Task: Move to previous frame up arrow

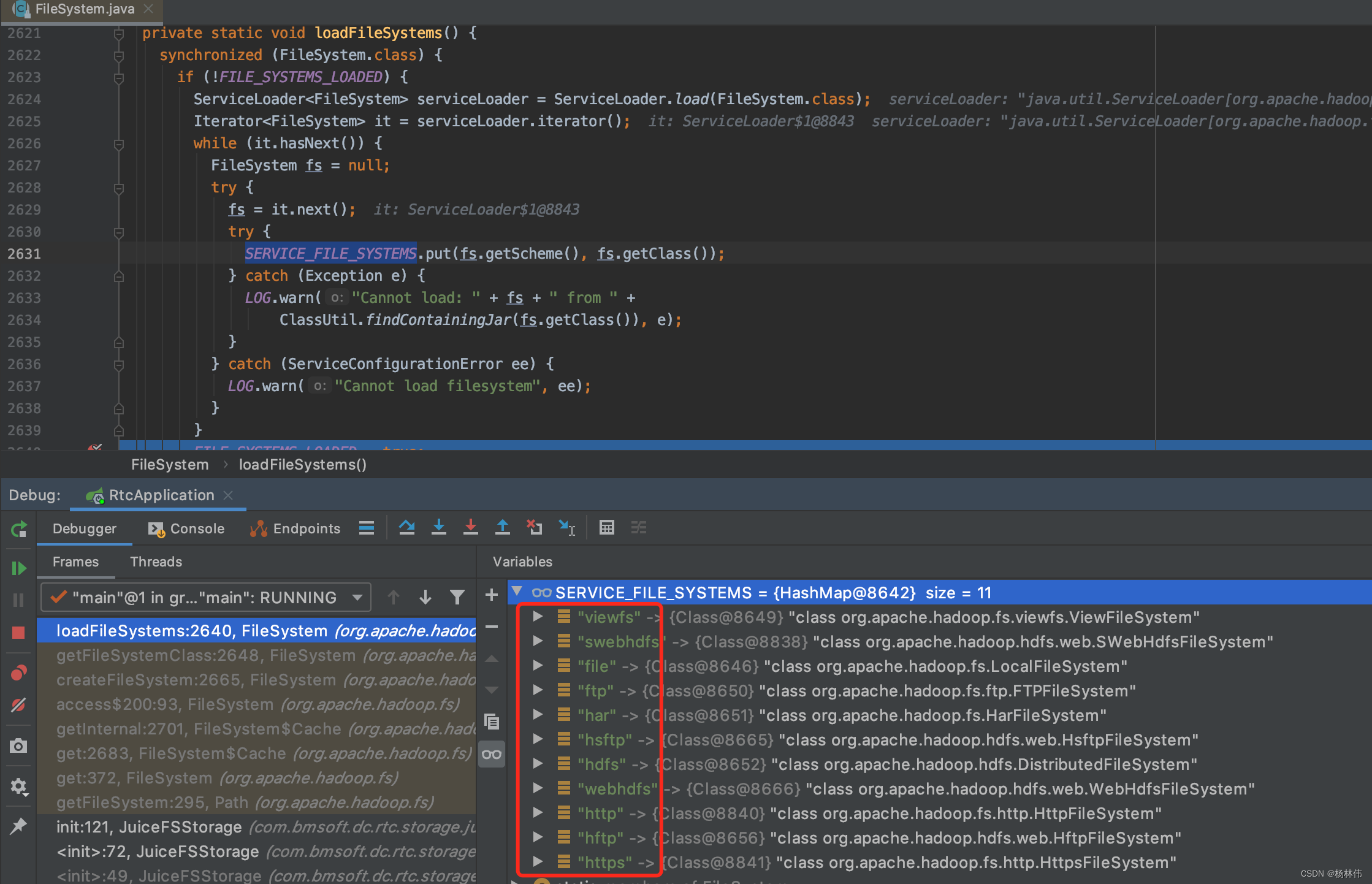Action: pyautogui.click(x=394, y=597)
